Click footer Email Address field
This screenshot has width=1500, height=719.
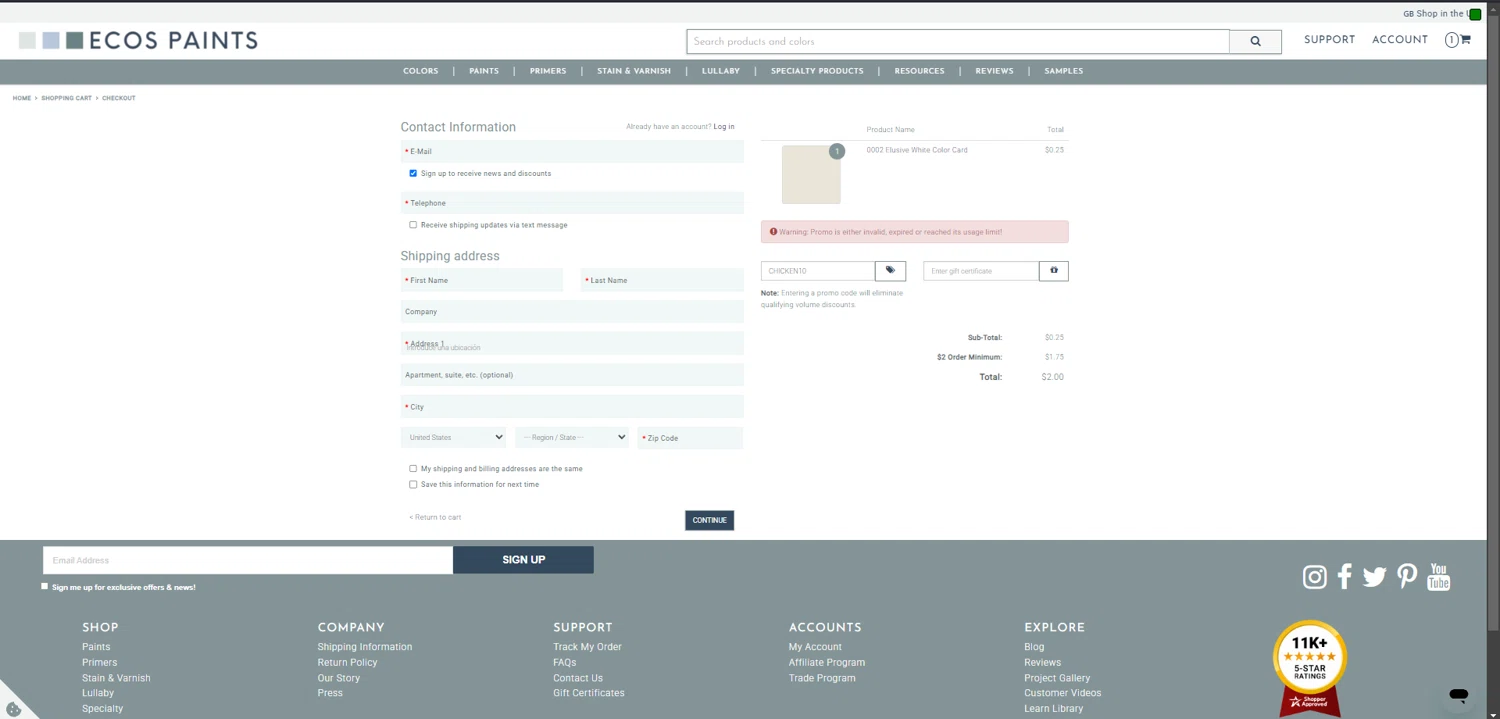point(248,560)
